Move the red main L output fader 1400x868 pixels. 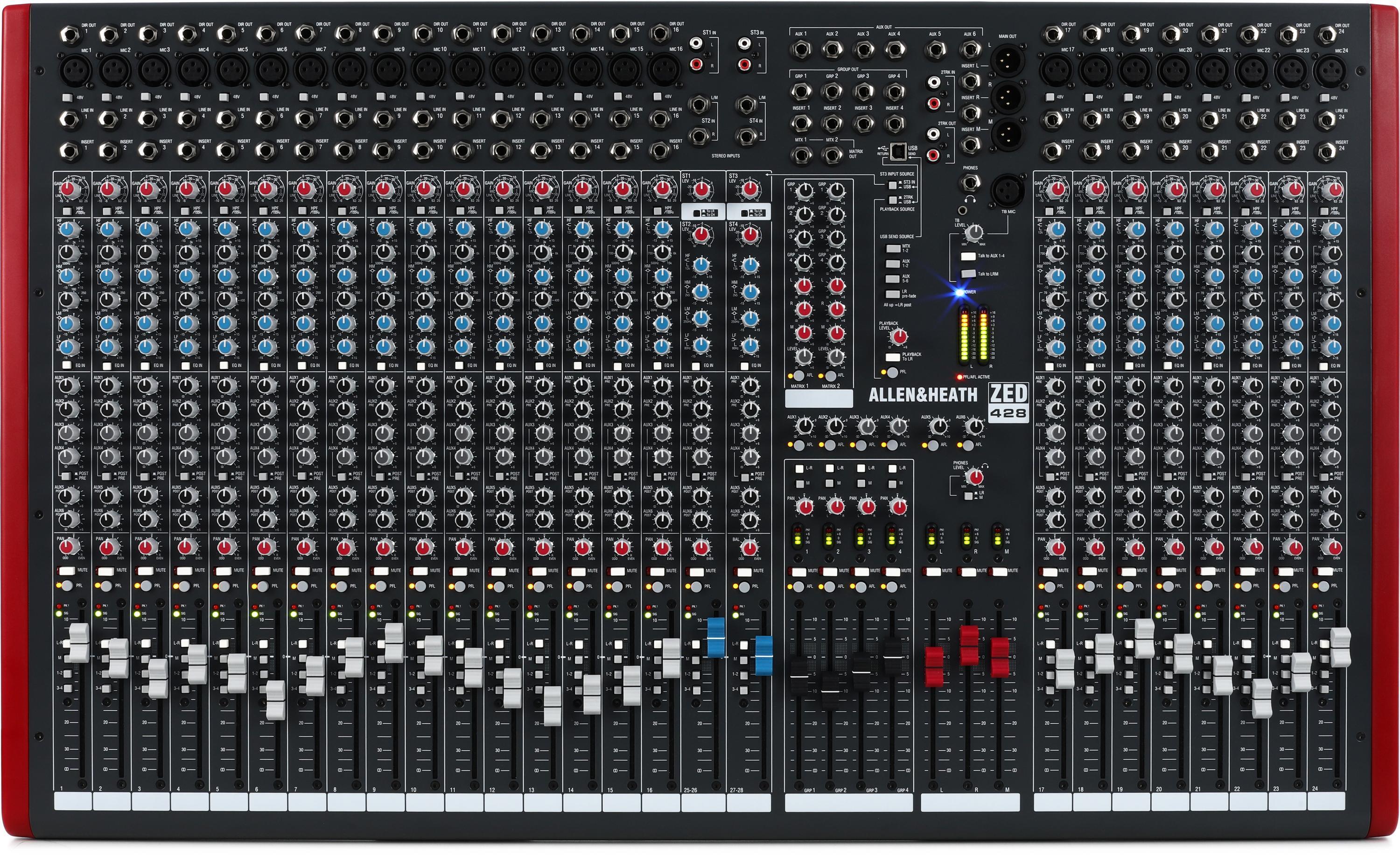coord(933,667)
